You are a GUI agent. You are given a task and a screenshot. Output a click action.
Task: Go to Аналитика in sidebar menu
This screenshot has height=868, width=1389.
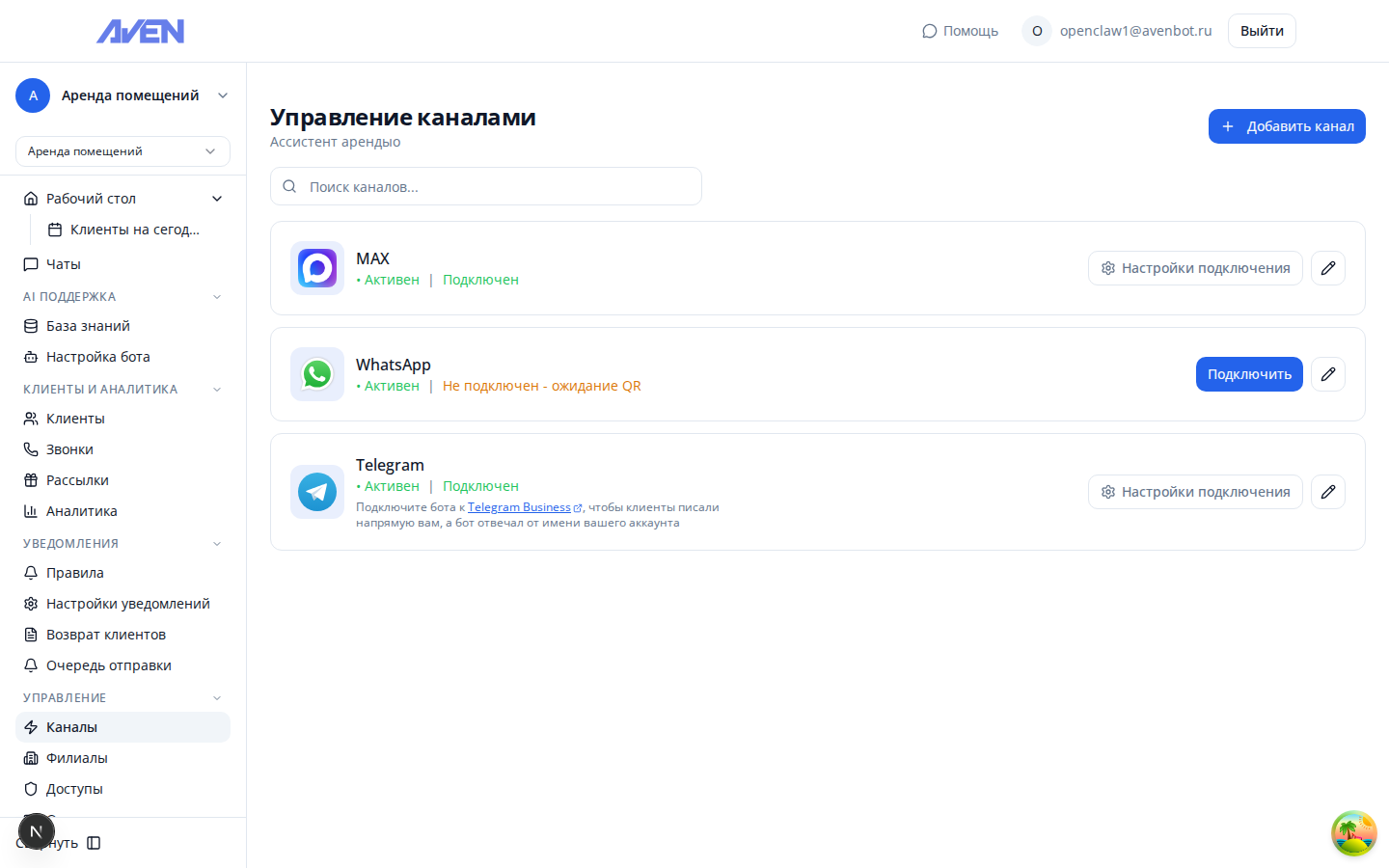(x=81, y=511)
